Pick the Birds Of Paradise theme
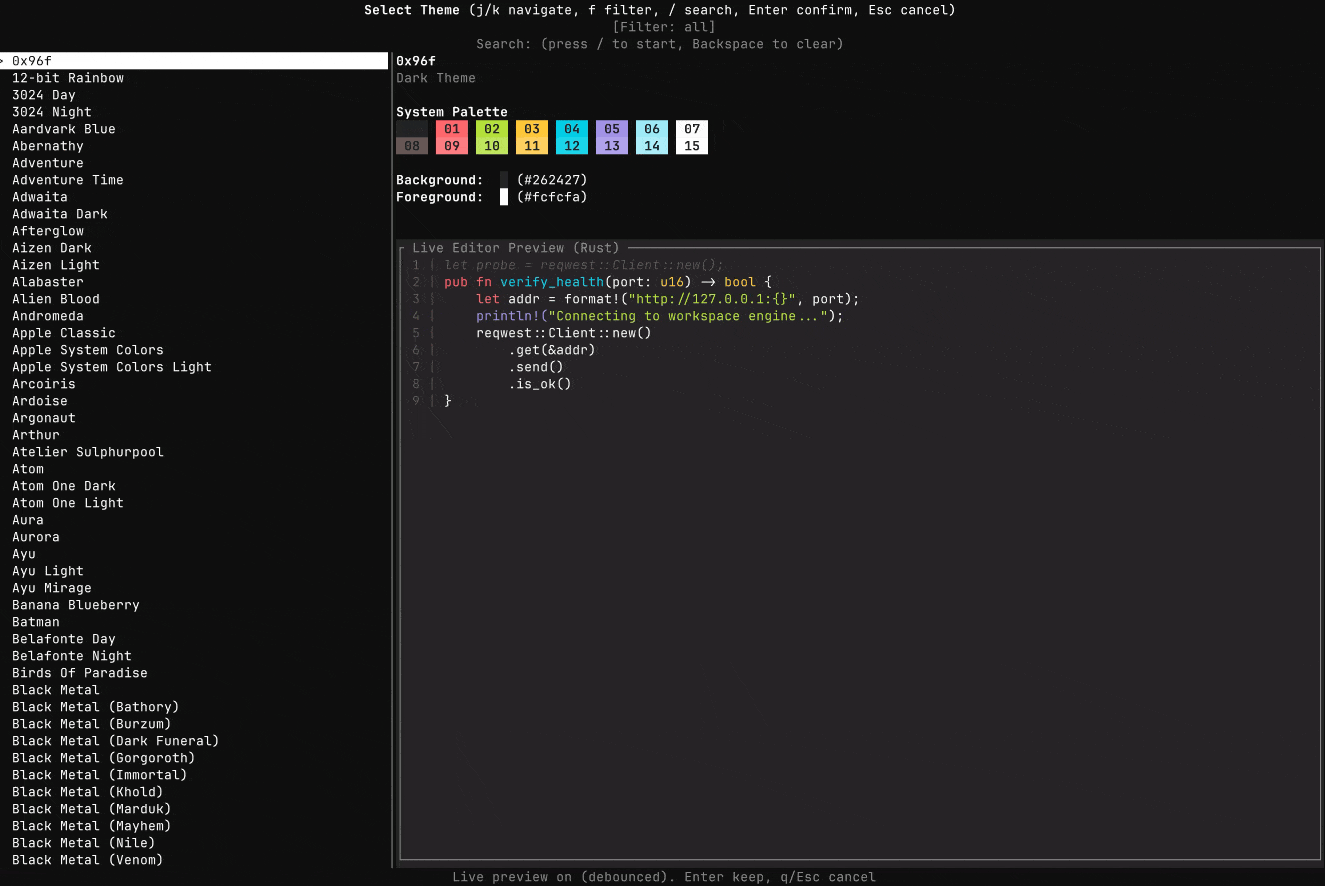Image resolution: width=1325 pixels, height=886 pixels. (80, 673)
